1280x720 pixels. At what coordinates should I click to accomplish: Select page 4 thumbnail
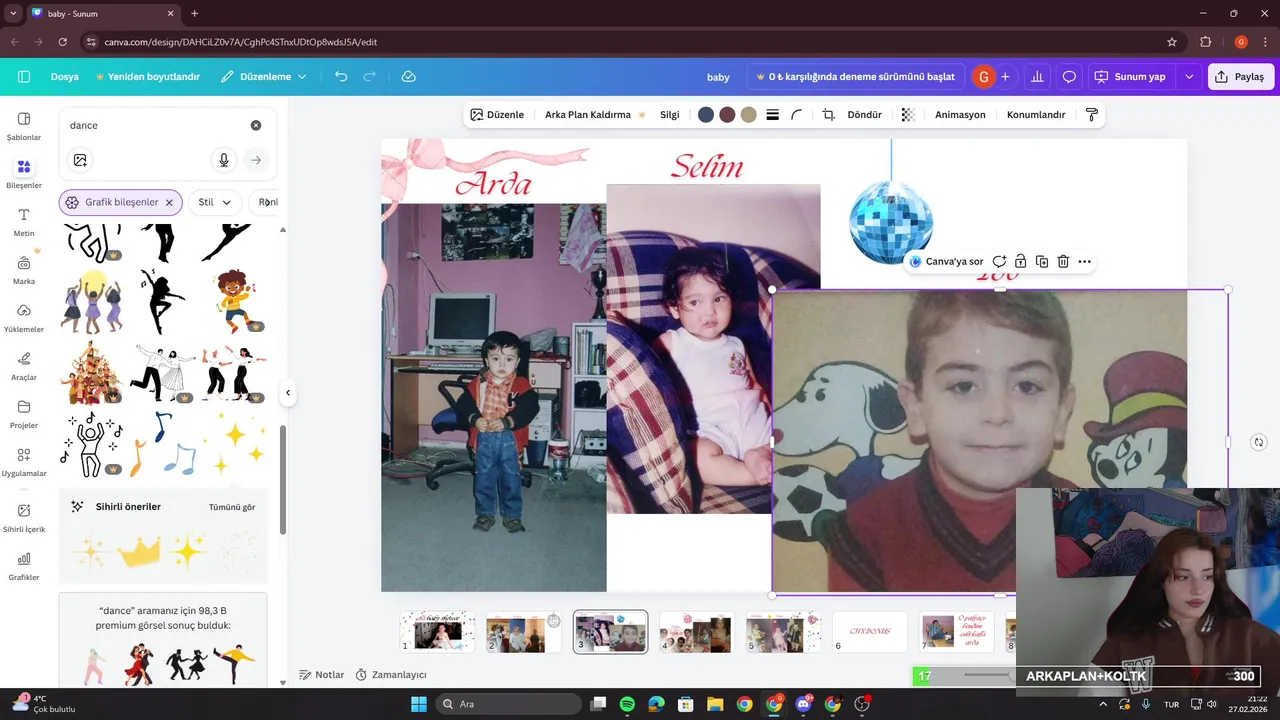[696, 632]
